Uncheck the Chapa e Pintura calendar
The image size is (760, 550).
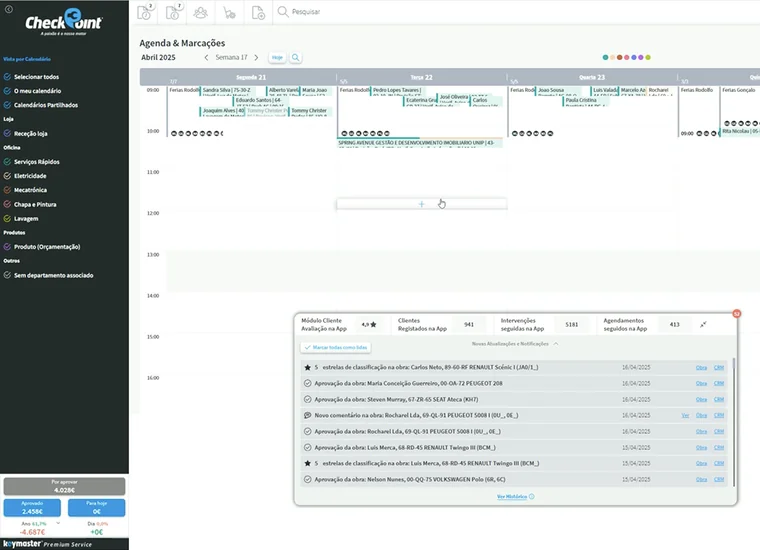pyautogui.click(x=8, y=204)
